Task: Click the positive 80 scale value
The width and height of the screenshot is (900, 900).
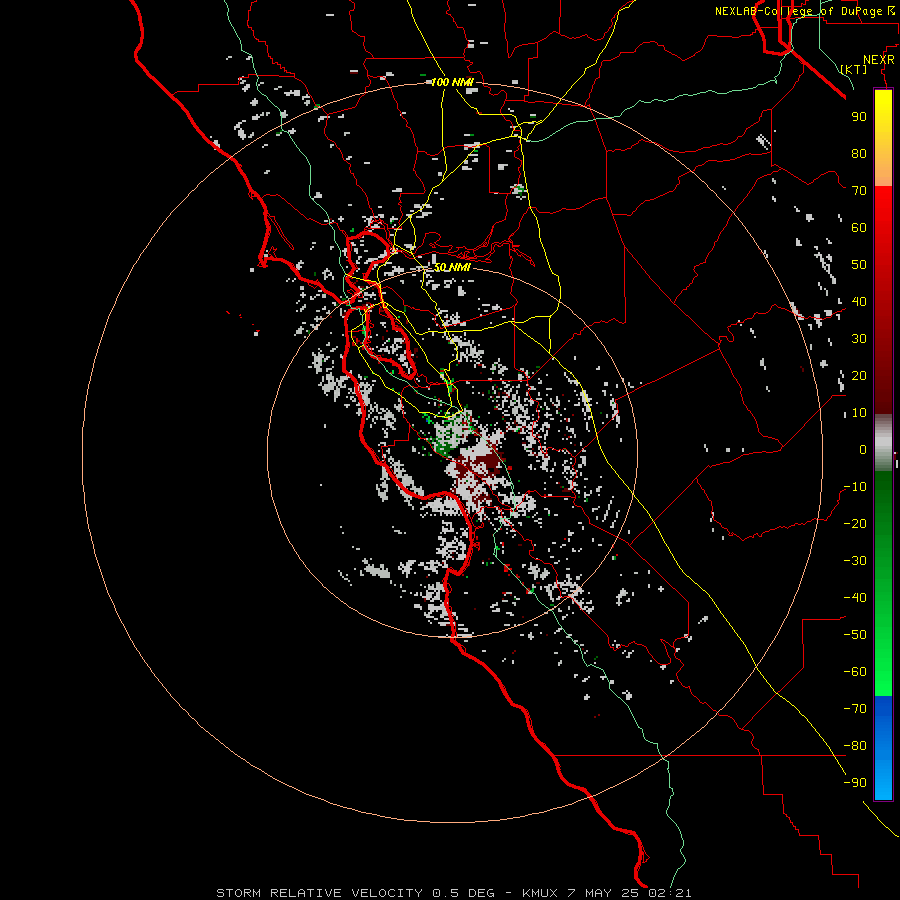Action: [859, 153]
